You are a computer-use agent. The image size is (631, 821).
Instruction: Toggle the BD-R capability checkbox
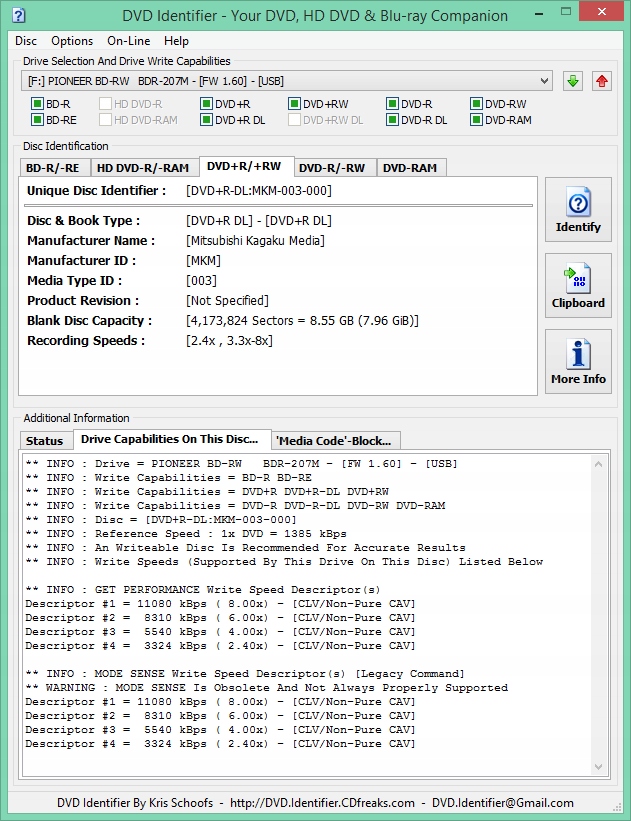click(x=37, y=104)
